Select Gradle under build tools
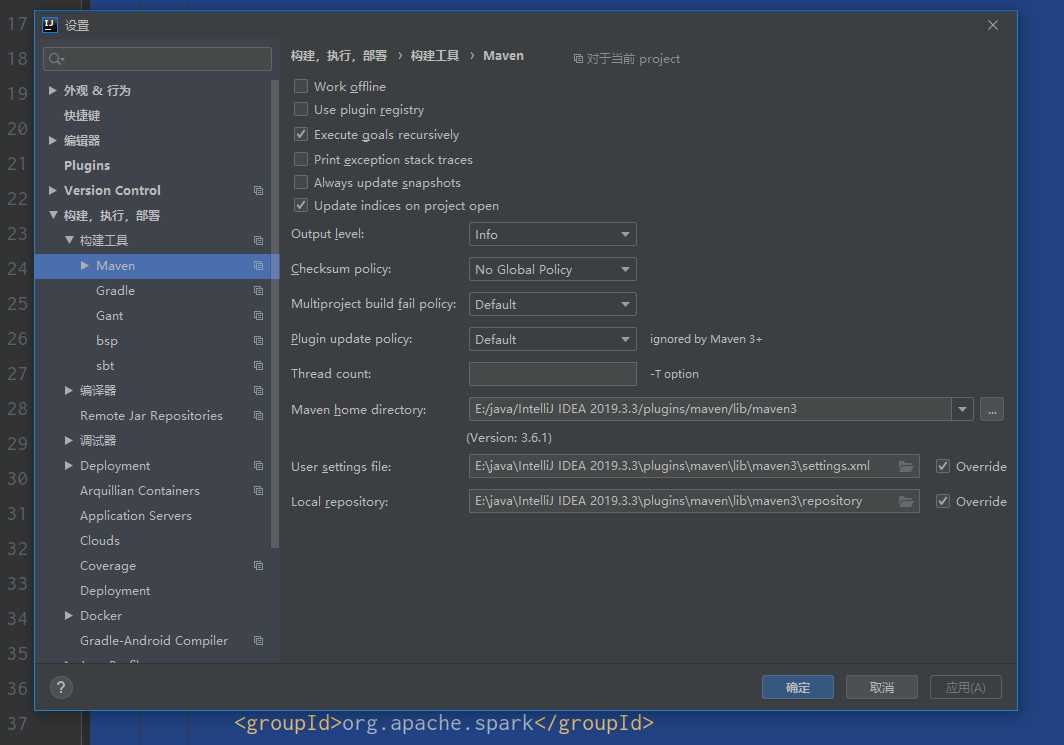 point(115,290)
